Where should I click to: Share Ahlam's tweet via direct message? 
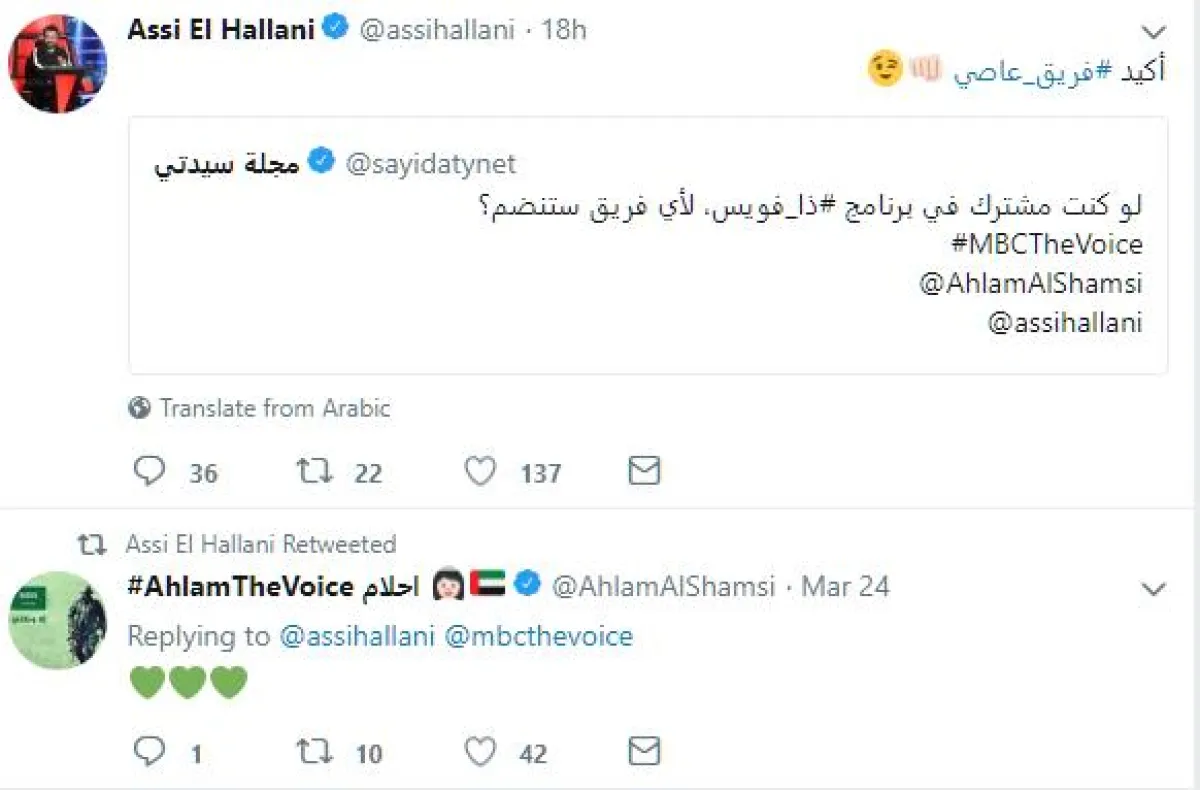[x=643, y=751]
